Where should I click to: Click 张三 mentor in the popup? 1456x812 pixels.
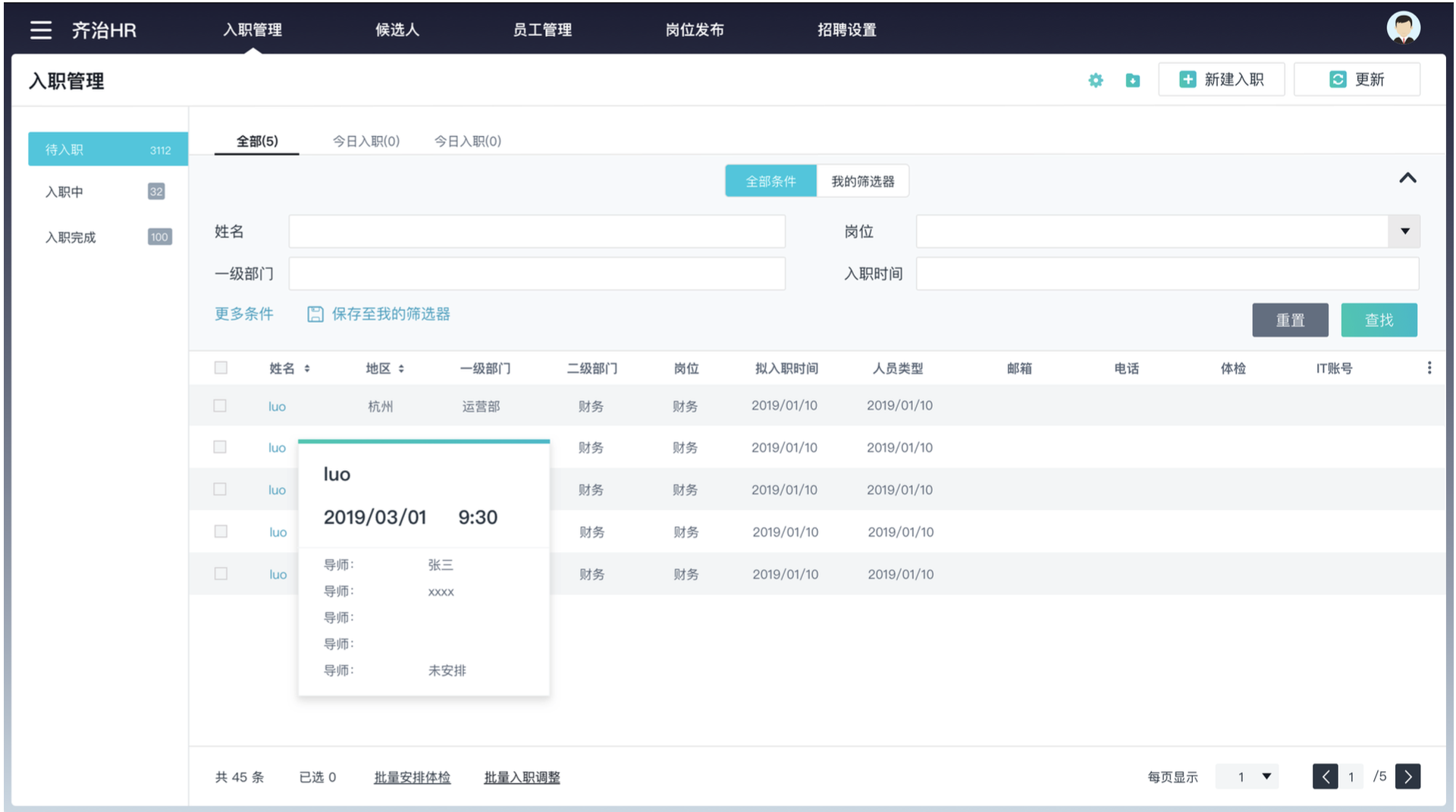(440, 565)
